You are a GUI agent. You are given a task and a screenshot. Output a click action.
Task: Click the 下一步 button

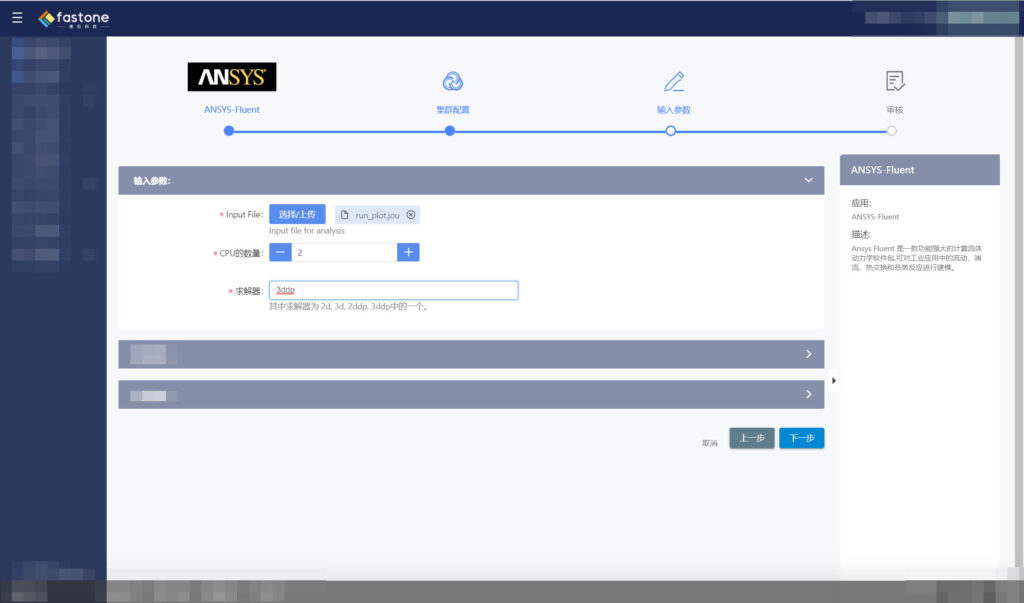click(802, 438)
